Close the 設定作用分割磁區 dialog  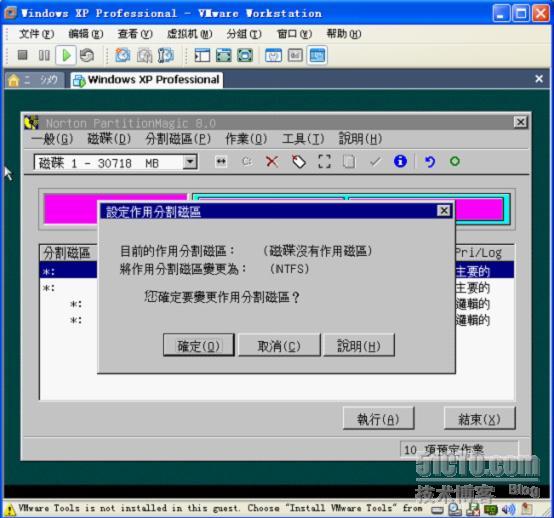tap(444, 211)
